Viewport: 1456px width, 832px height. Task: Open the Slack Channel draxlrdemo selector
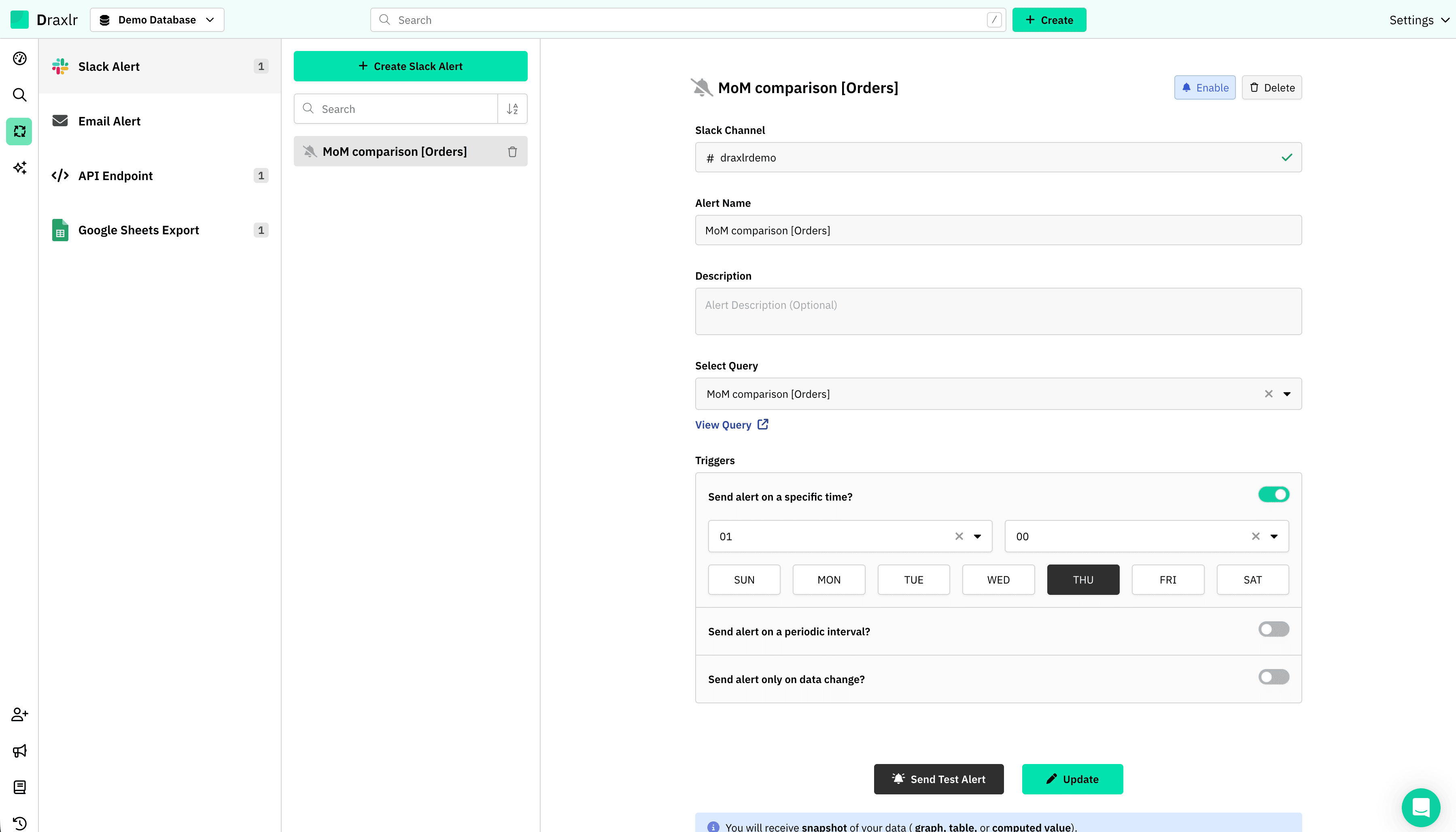998,157
